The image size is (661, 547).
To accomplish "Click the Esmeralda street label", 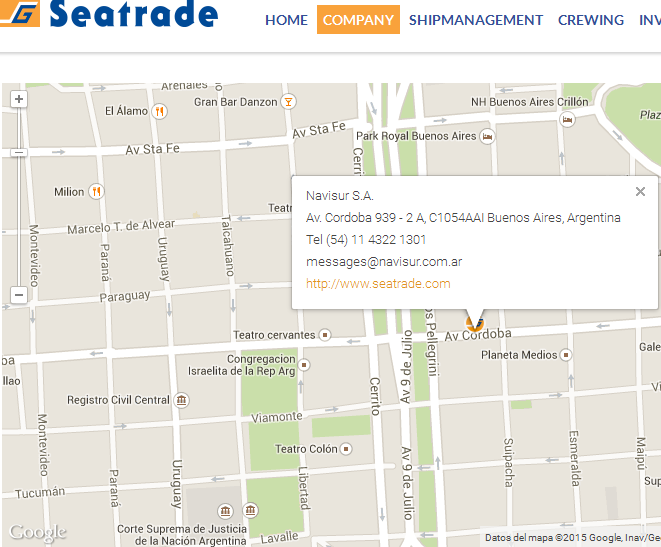I will point(574,458).
